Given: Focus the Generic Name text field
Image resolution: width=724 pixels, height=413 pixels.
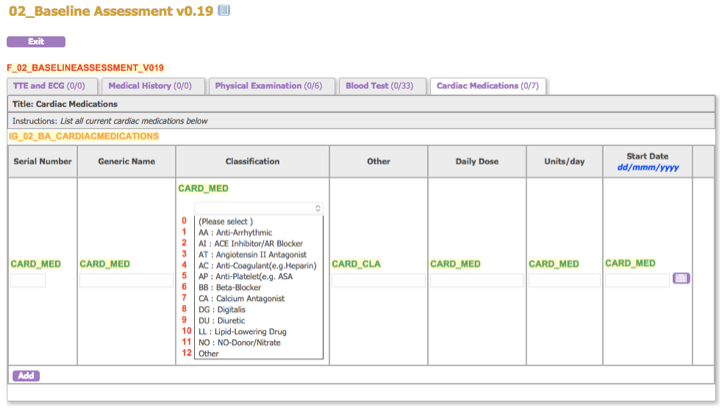Looking at the screenshot, I should (126, 281).
